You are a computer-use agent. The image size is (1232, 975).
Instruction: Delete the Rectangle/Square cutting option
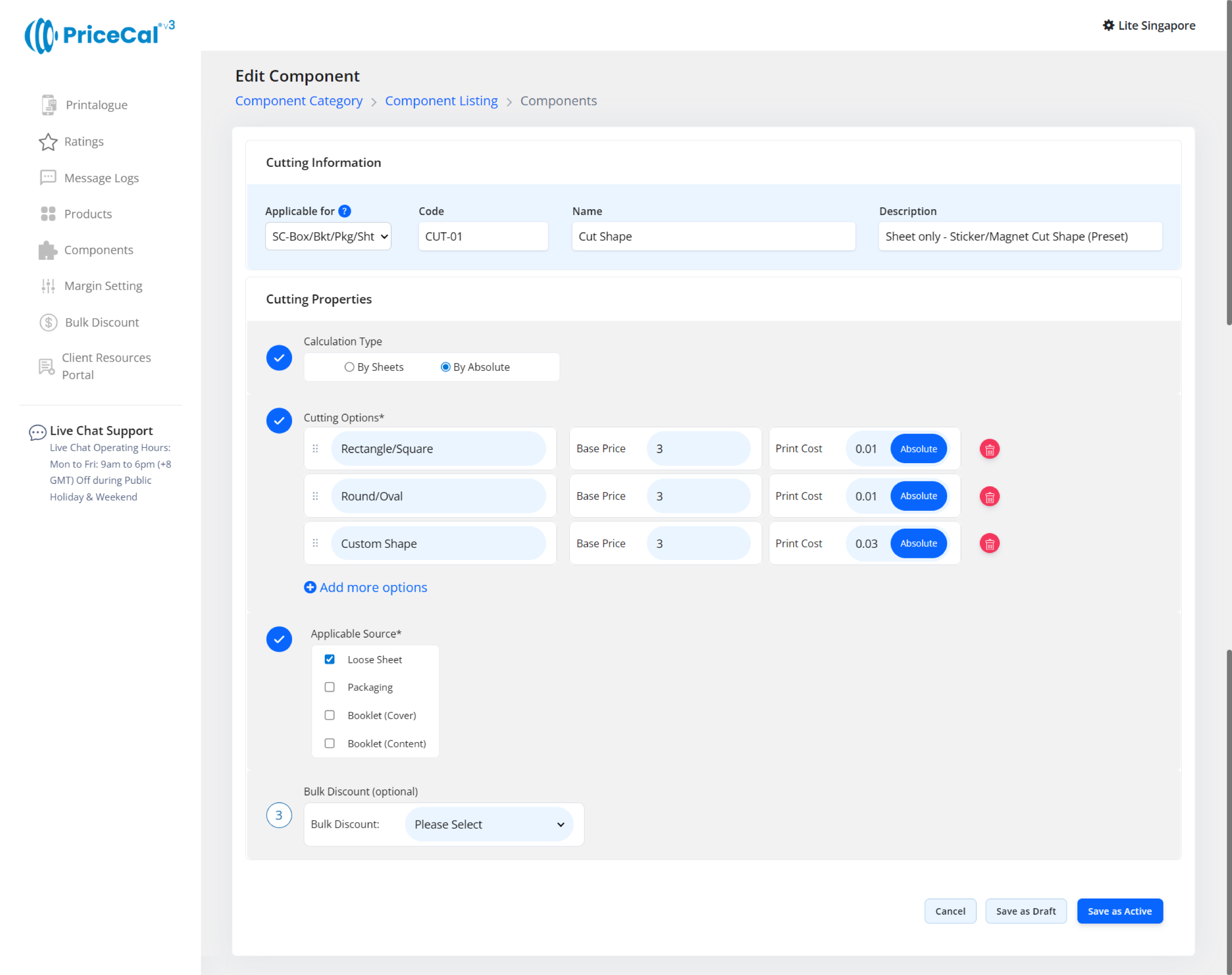coord(989,449)
